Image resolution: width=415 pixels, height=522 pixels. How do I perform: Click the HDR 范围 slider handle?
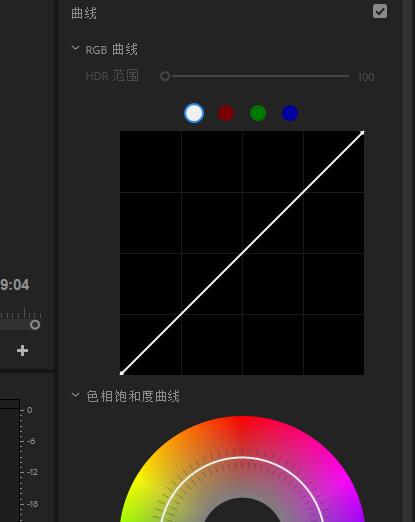pos(165,76)
